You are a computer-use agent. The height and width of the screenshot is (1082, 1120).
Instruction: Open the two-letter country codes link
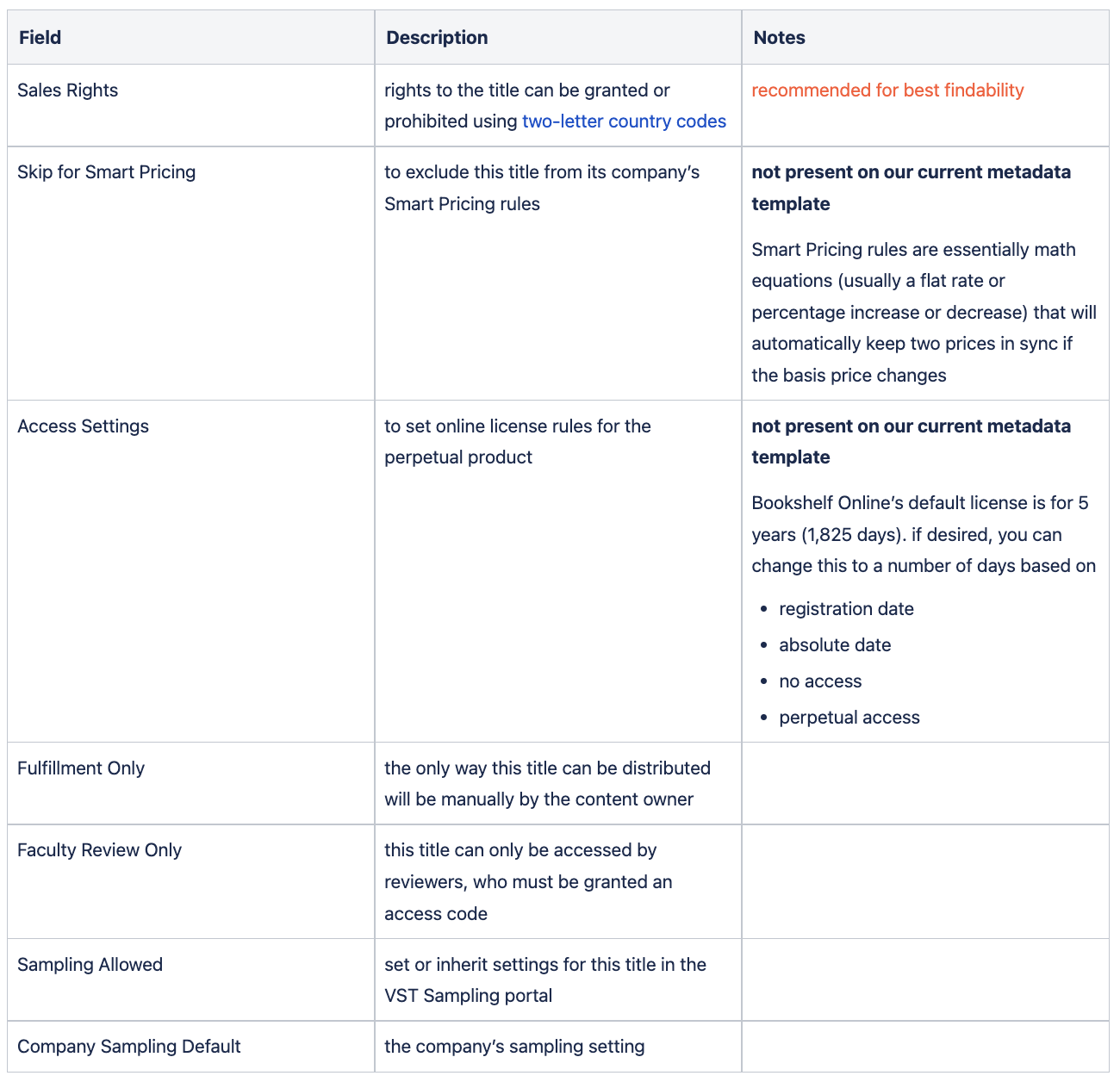pyautogui.click(x=624, y=121)
